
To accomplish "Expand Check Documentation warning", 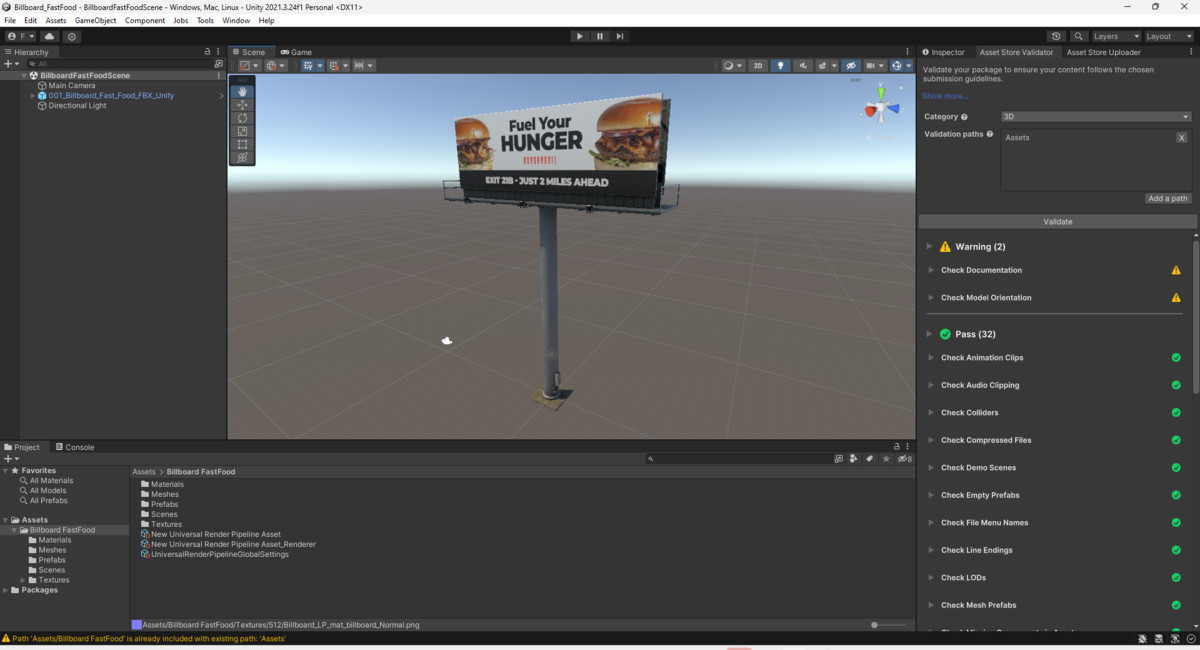I will click(x=929, y=270).
